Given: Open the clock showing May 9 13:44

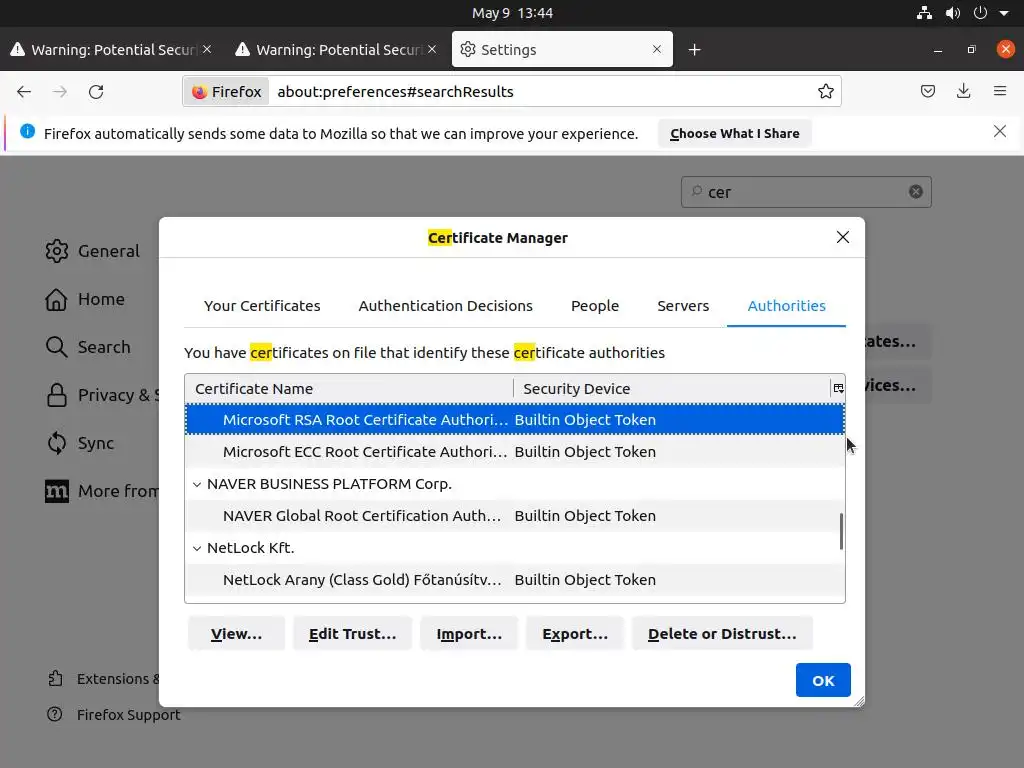Looking at the screenshot, I should pyautogui.click(x=512, y=13).
